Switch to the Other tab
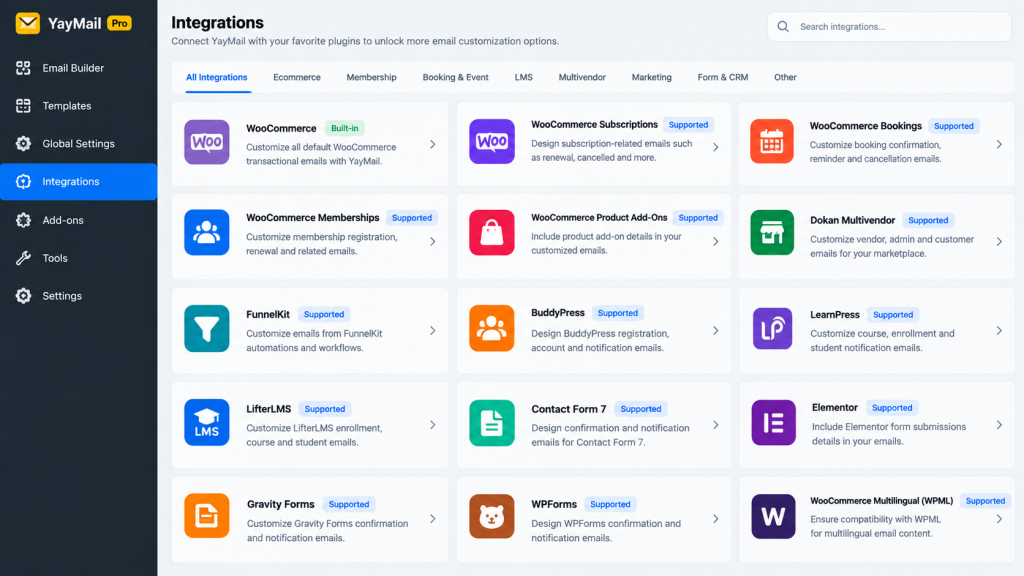The width and height of the screenshot is (1024, 576). click(x=785, y=77)
